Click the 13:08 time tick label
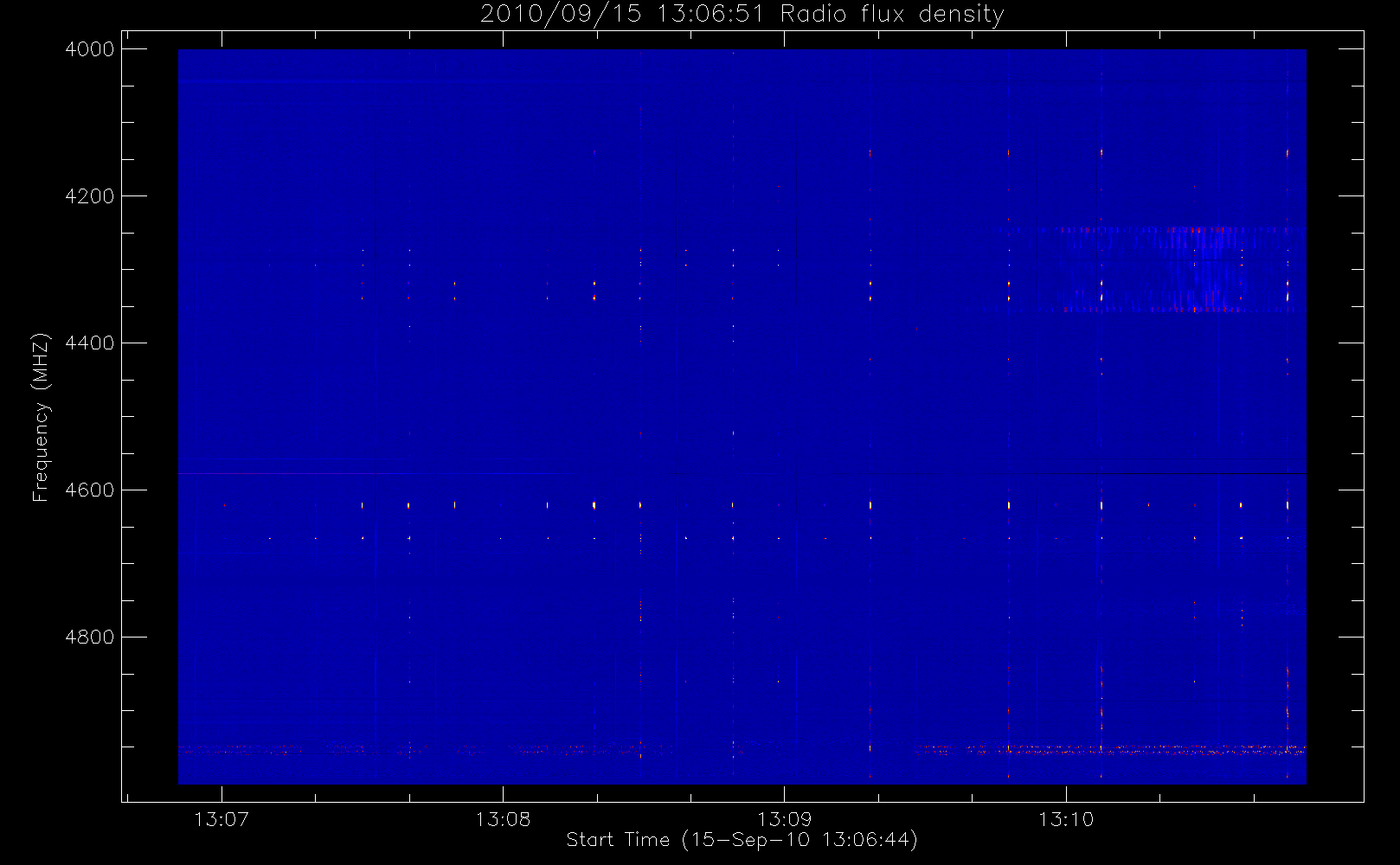 (503, 819)
